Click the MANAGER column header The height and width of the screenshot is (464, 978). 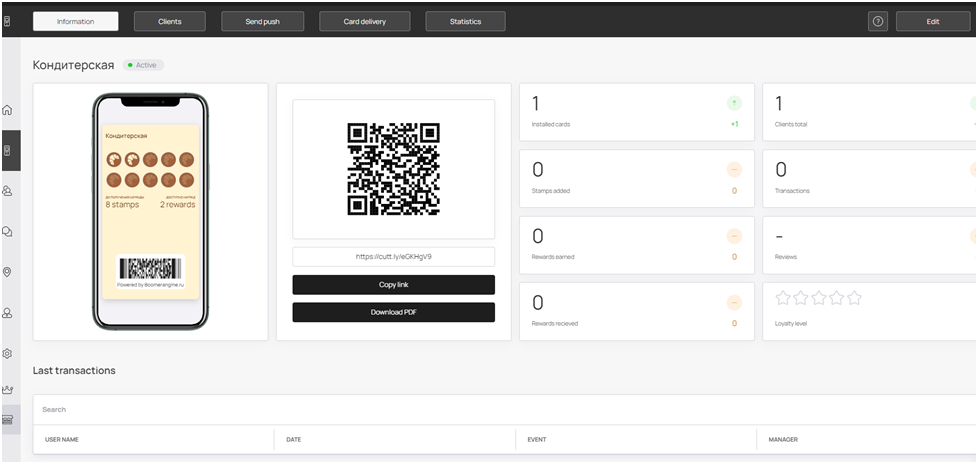(783, 440)
